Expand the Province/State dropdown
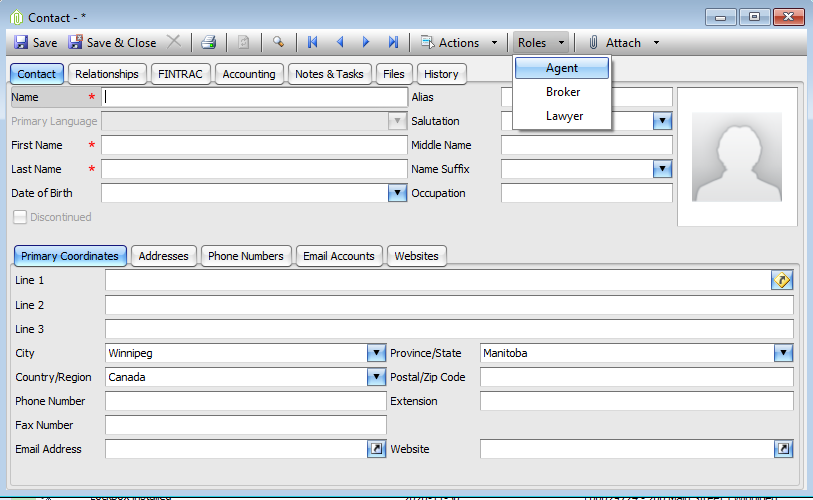Screen dimensions: 813x500 pos(783,353)
